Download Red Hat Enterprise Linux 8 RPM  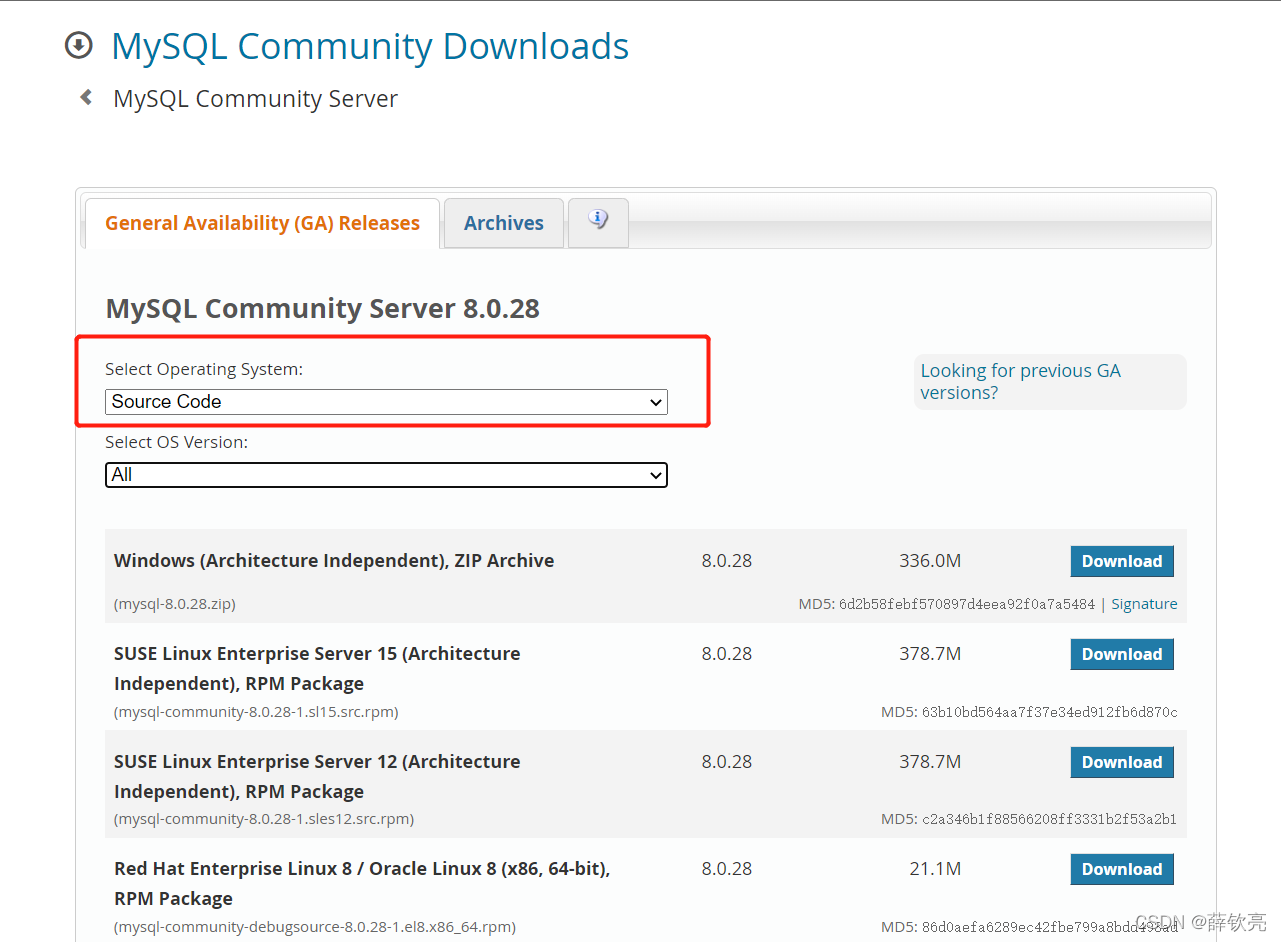pos(1122,869)
